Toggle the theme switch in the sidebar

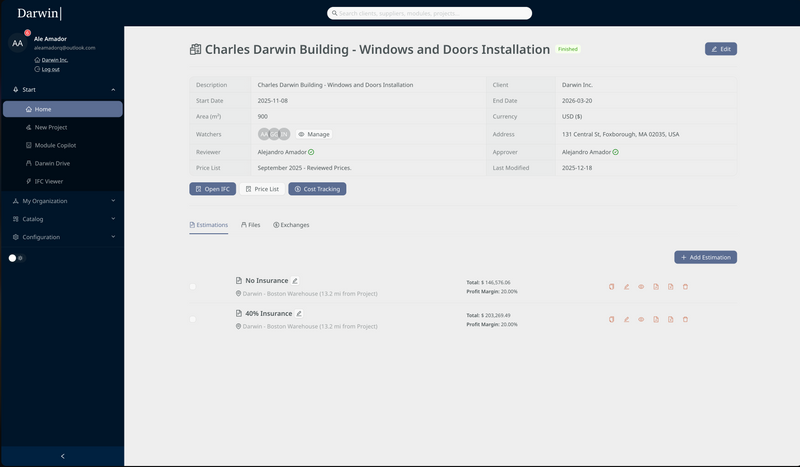16,258
